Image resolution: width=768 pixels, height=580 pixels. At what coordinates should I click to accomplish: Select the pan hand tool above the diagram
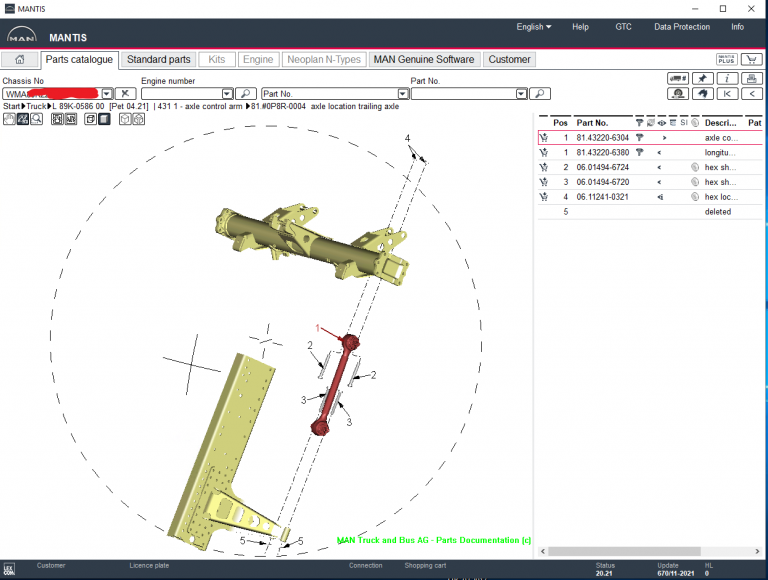click(x=9, y=119)
